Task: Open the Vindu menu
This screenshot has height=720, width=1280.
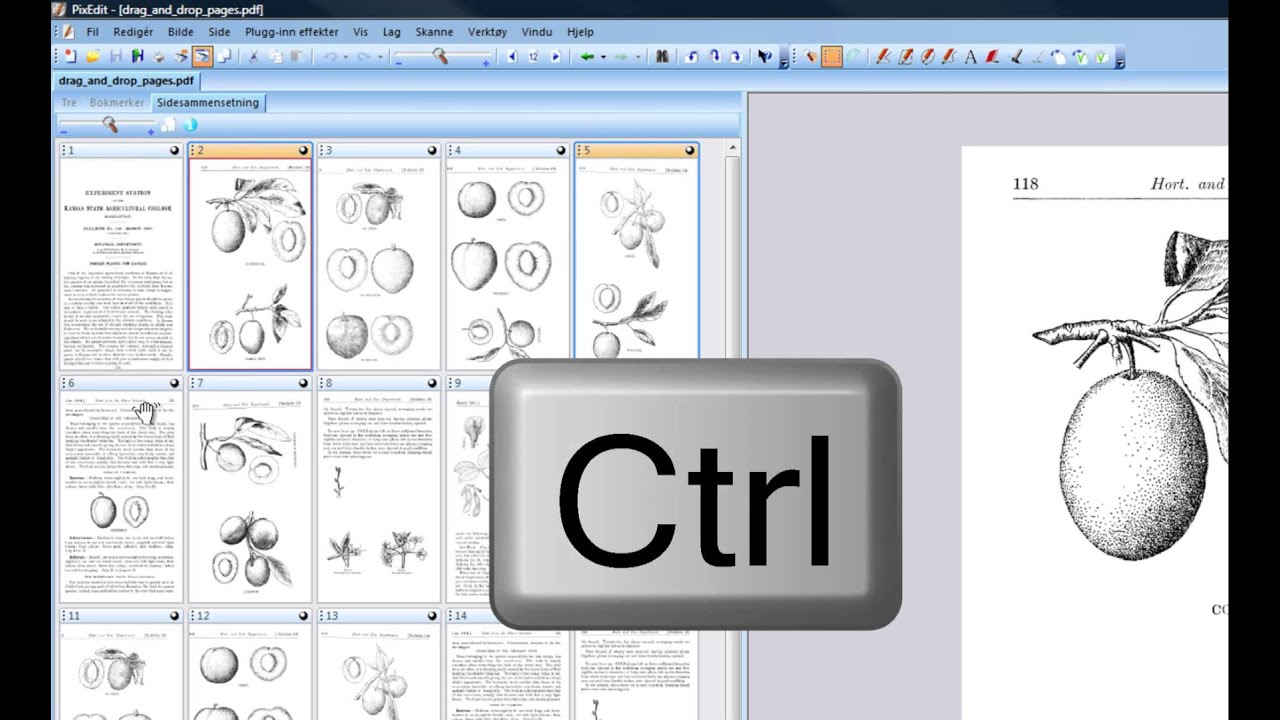Action: click(537, 32)
